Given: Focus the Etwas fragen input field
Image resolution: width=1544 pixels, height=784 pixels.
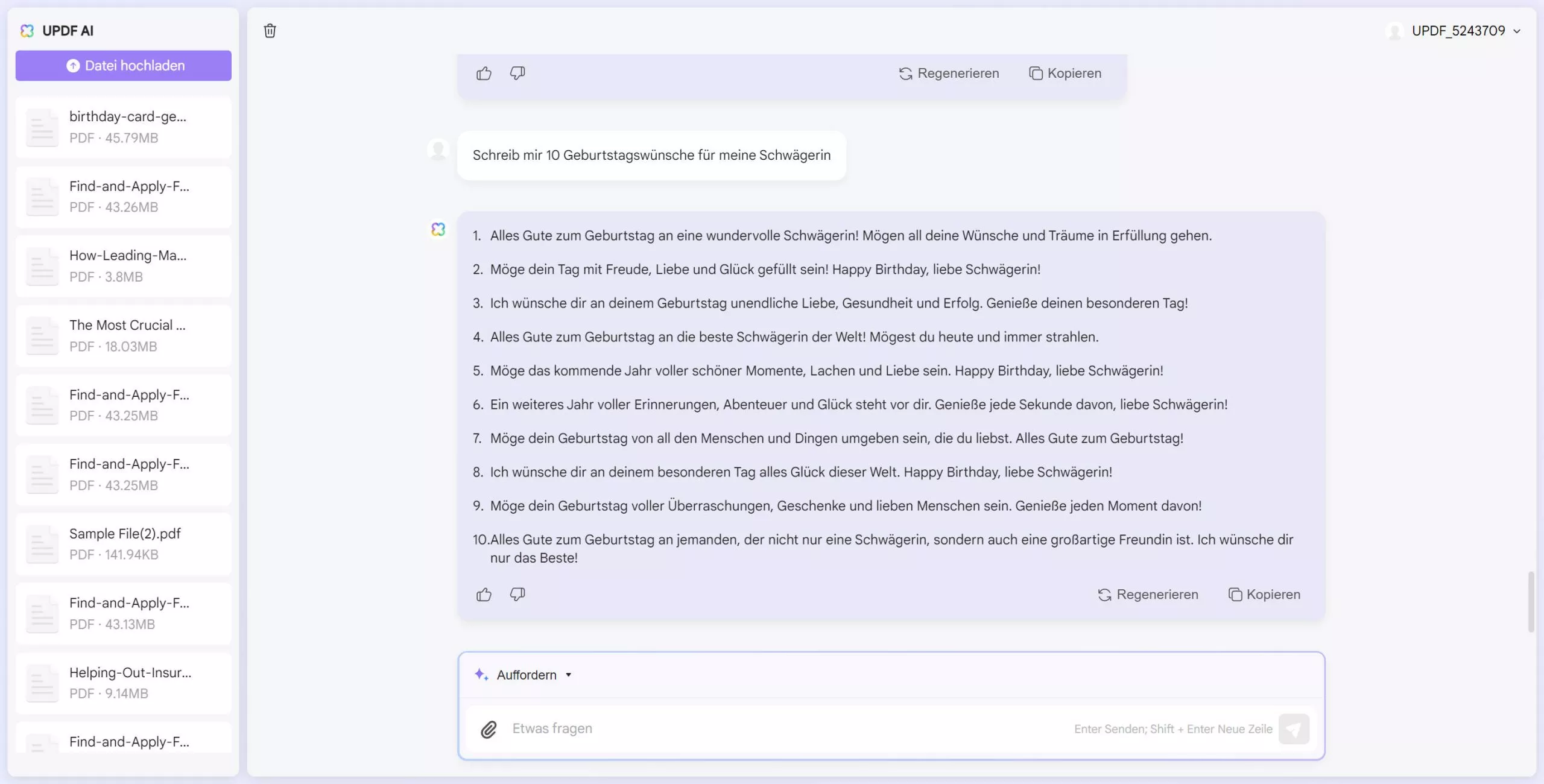Looking at the screenshot, I should (784, 729).
